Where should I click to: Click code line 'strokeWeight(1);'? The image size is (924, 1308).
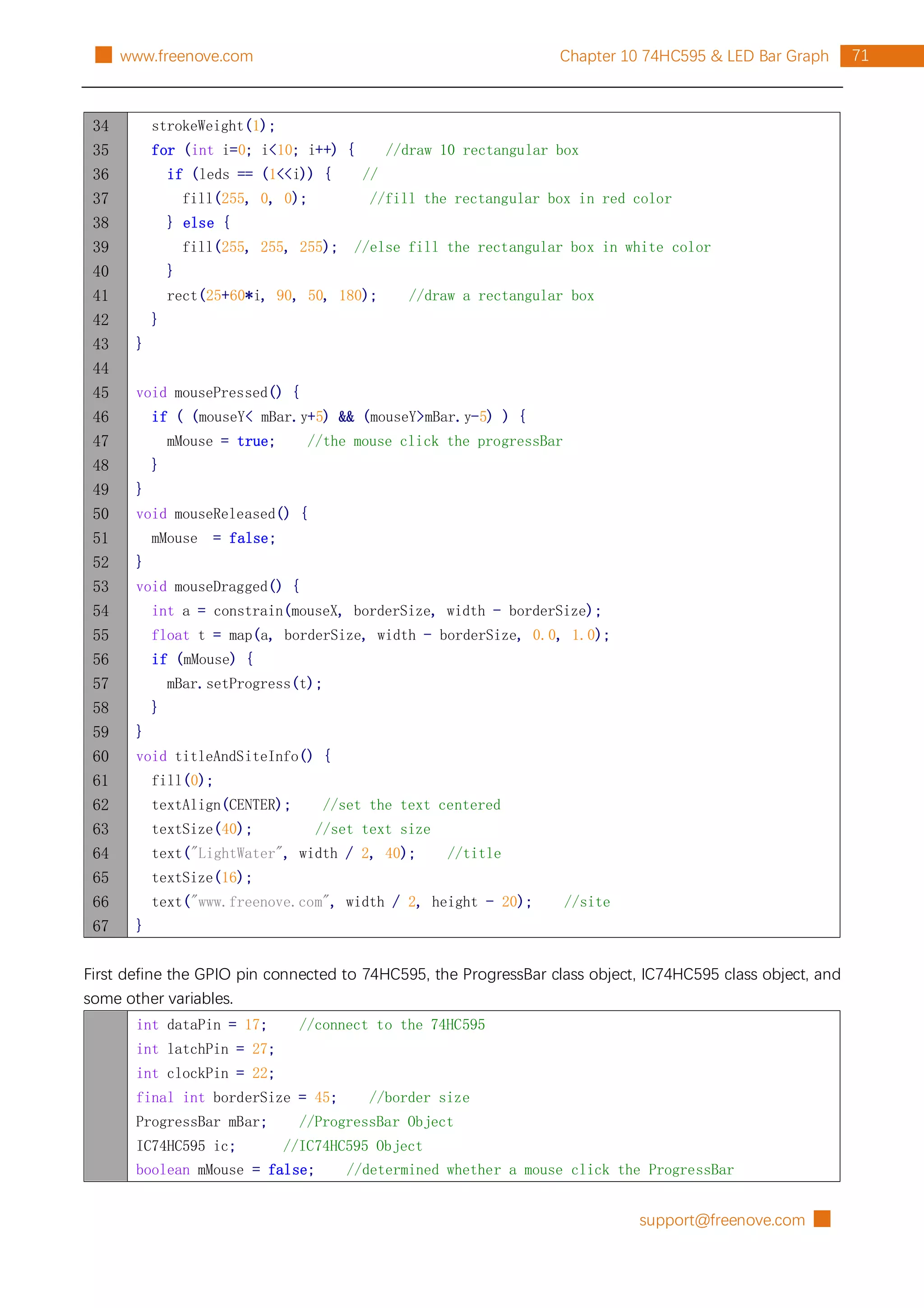(213, 126)
